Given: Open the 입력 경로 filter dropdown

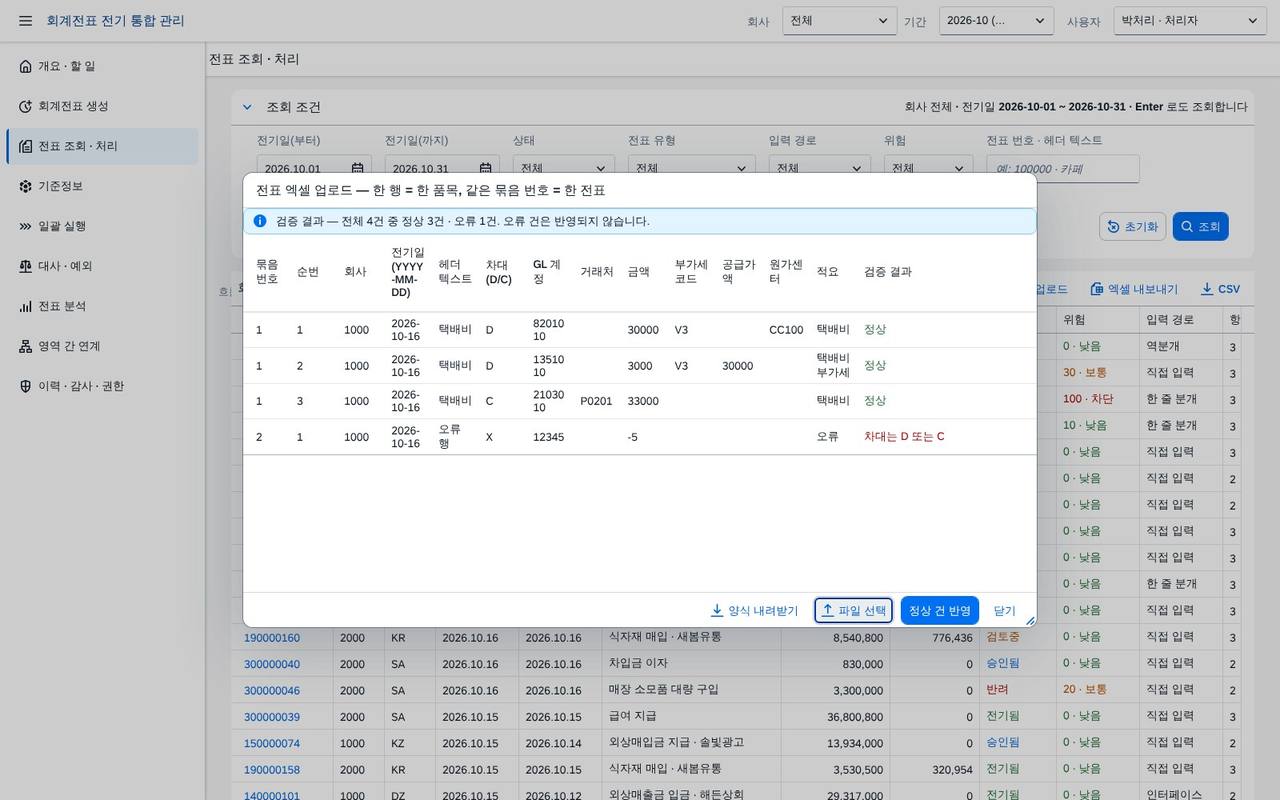Looking at the screenshot, I should [820, 169].
